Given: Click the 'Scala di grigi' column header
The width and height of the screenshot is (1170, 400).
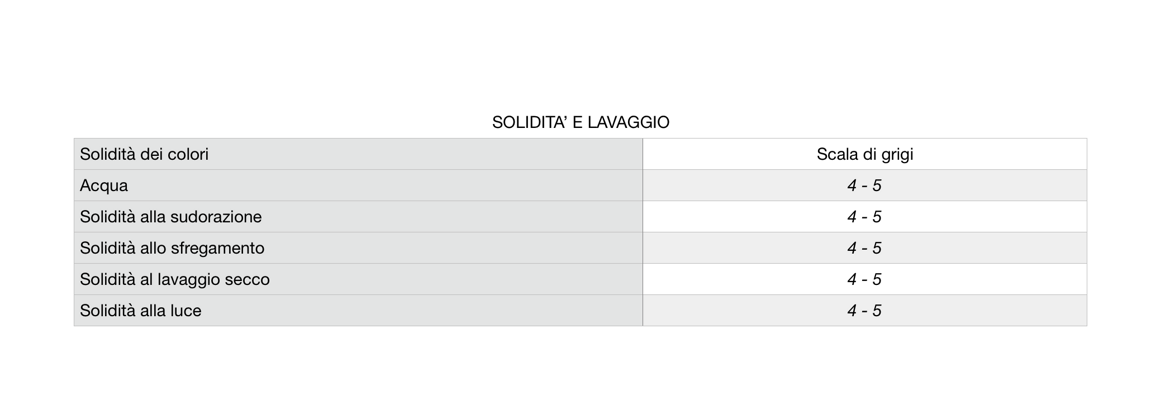Looking at the screenshot, I should 864,155.
